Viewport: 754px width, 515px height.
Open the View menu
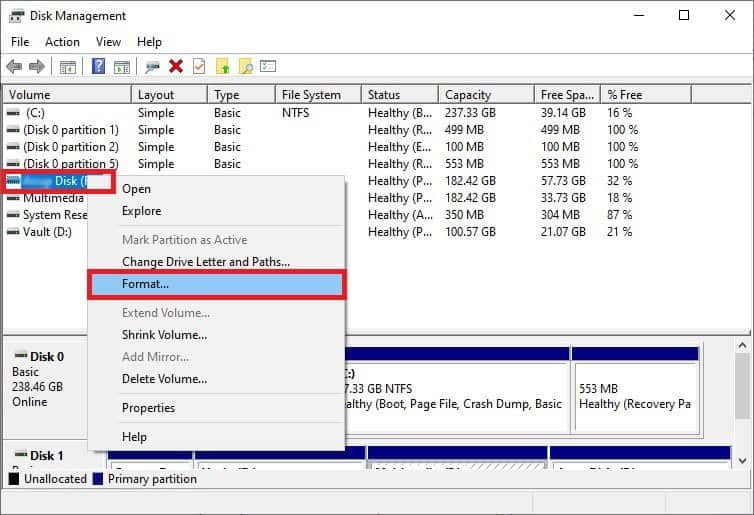[108, 42]
